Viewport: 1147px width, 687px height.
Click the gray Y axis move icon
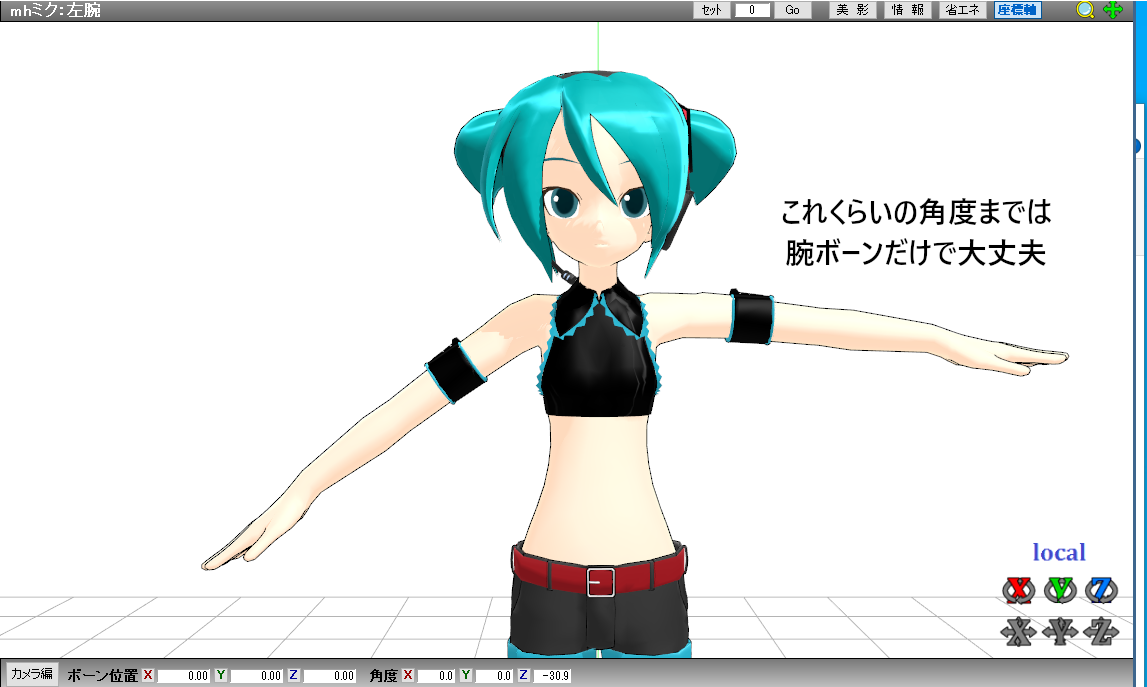1060,631
